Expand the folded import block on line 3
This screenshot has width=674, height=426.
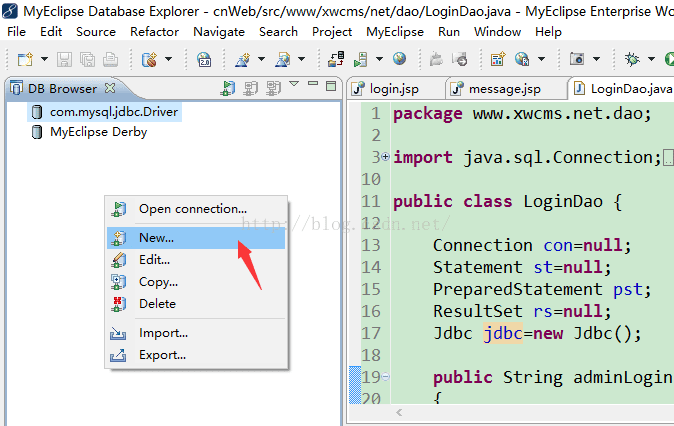coord(386,156)
